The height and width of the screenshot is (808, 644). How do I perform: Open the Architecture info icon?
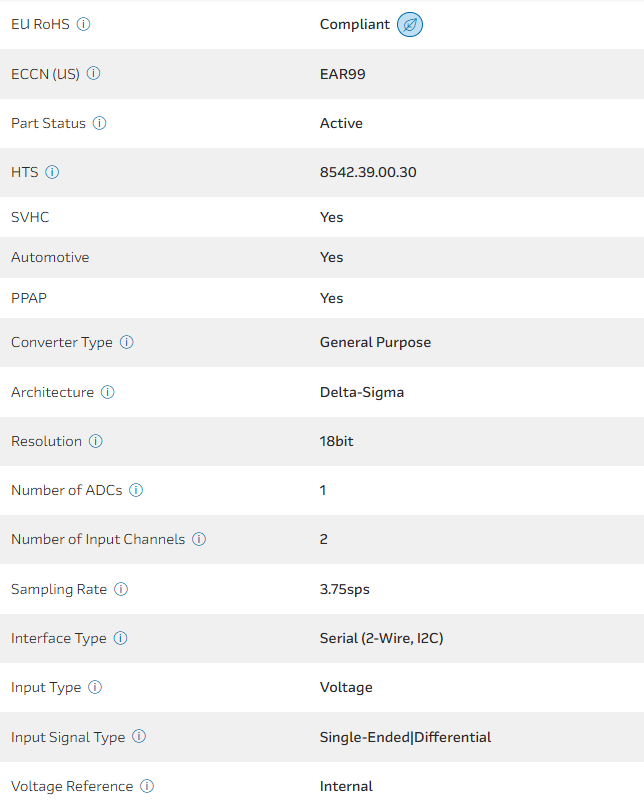[108, 392]
